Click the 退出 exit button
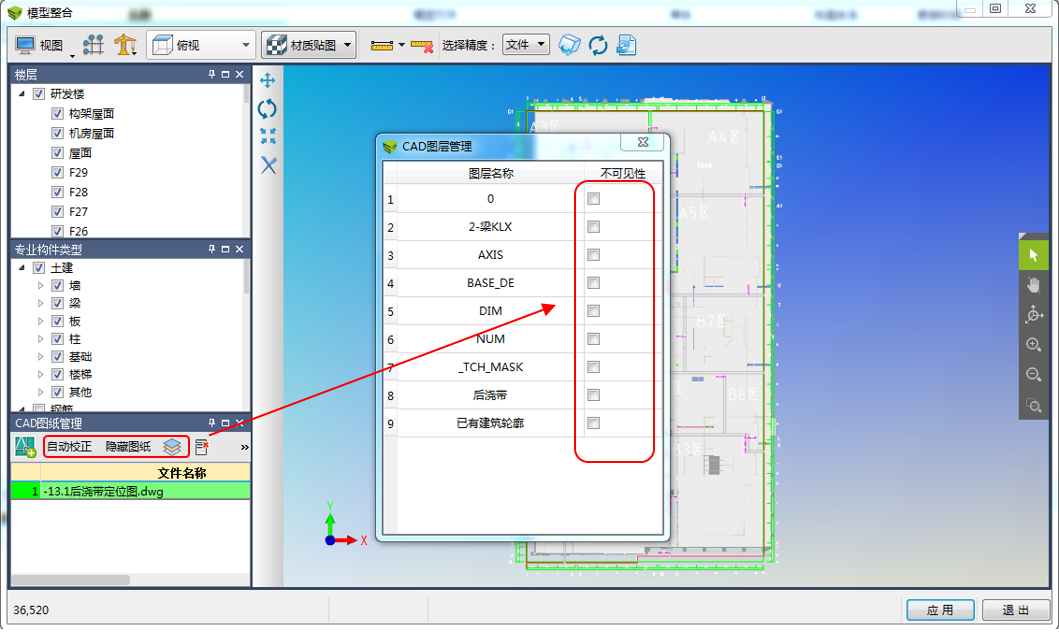This screenshot has height=632, width=1059. (1015, 610)
